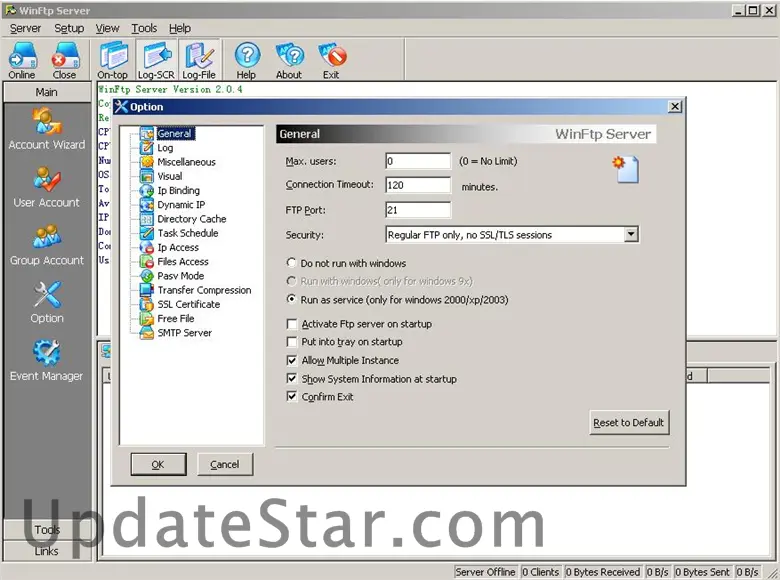Toggle the On-top toolbar icon
This screenshot has width=780, height=580.
coord(113,61)
